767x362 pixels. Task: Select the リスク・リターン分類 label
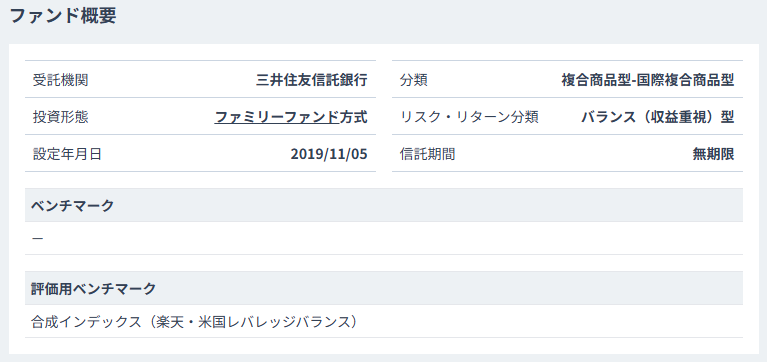469,117
